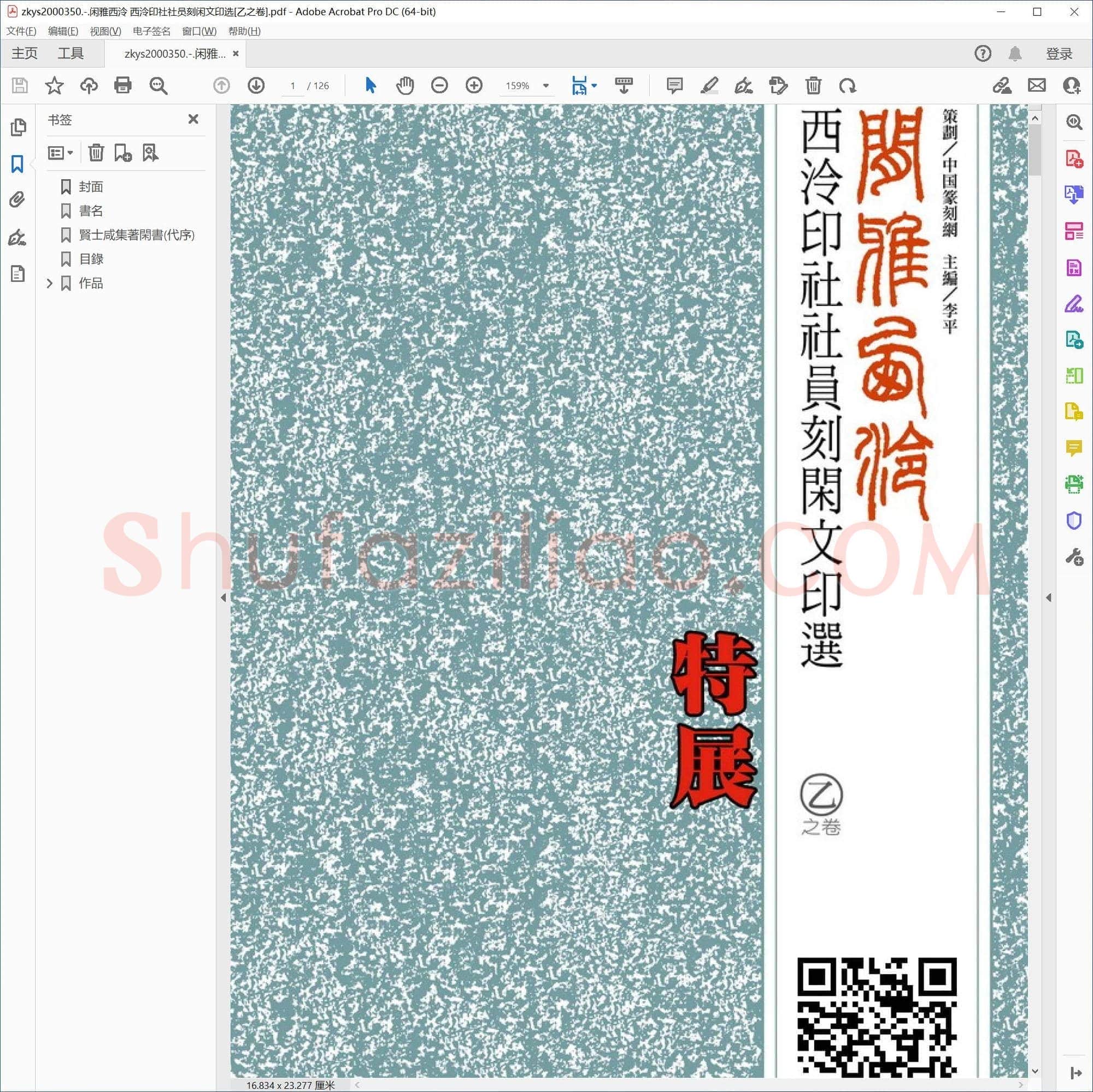Open scrolling mode keyboard-like tool
The height and width of the screenshot is (1092, 1093).
(x=624, y=85)
